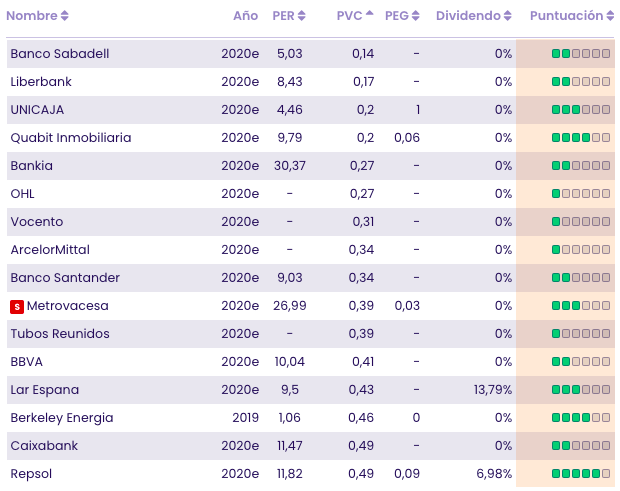
Task: Click the Dividendo column header text
Action: [x=468, y=16]
